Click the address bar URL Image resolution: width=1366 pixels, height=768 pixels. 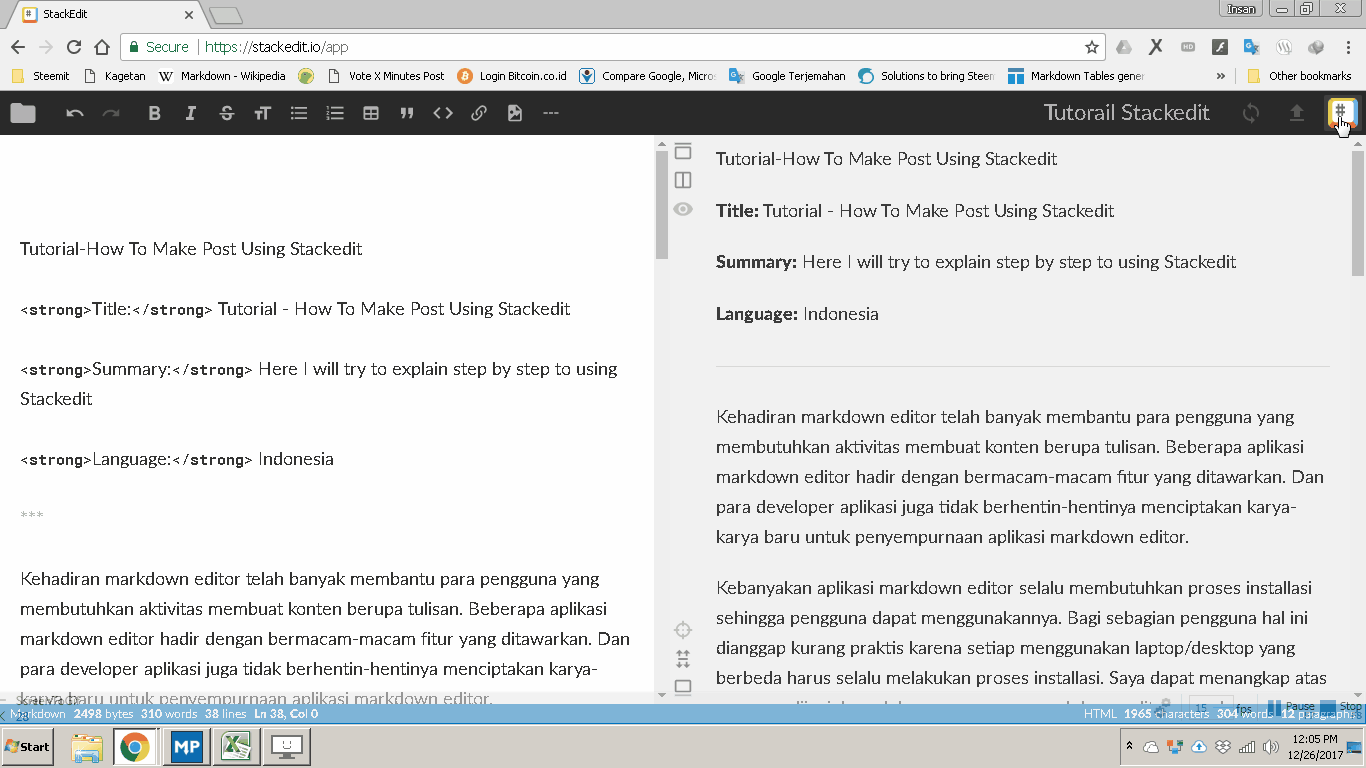(x=277, y=47)
